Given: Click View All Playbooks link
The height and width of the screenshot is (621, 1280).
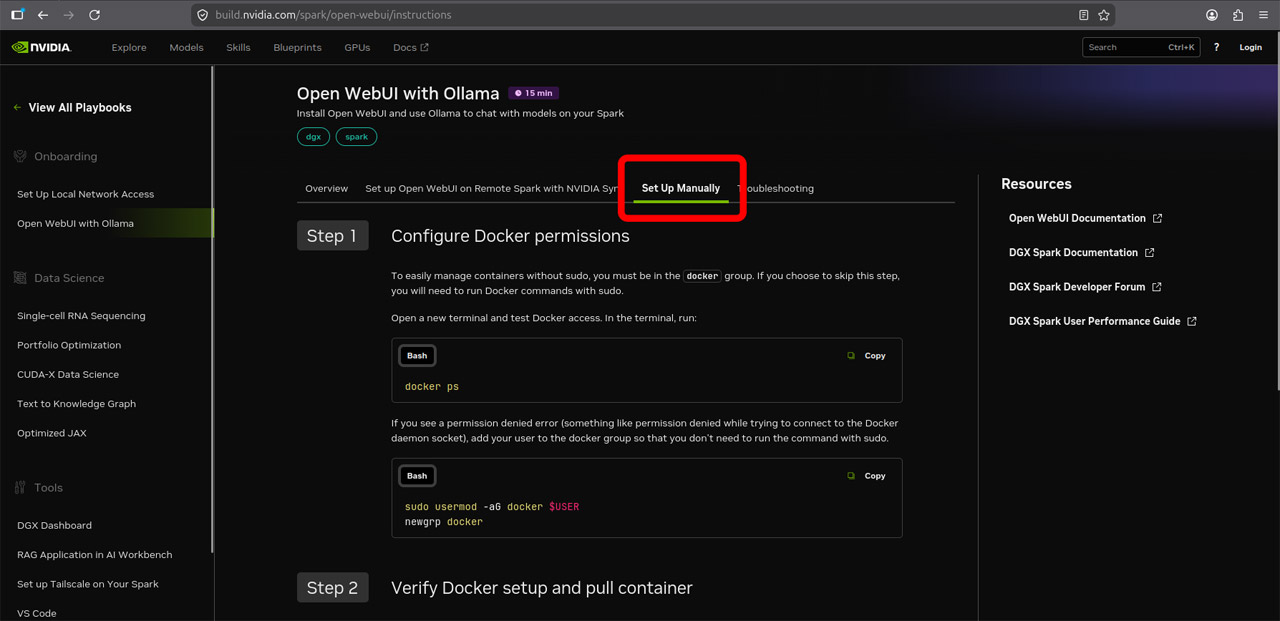Looking at the screenshot, I should (x=80, y=108).
